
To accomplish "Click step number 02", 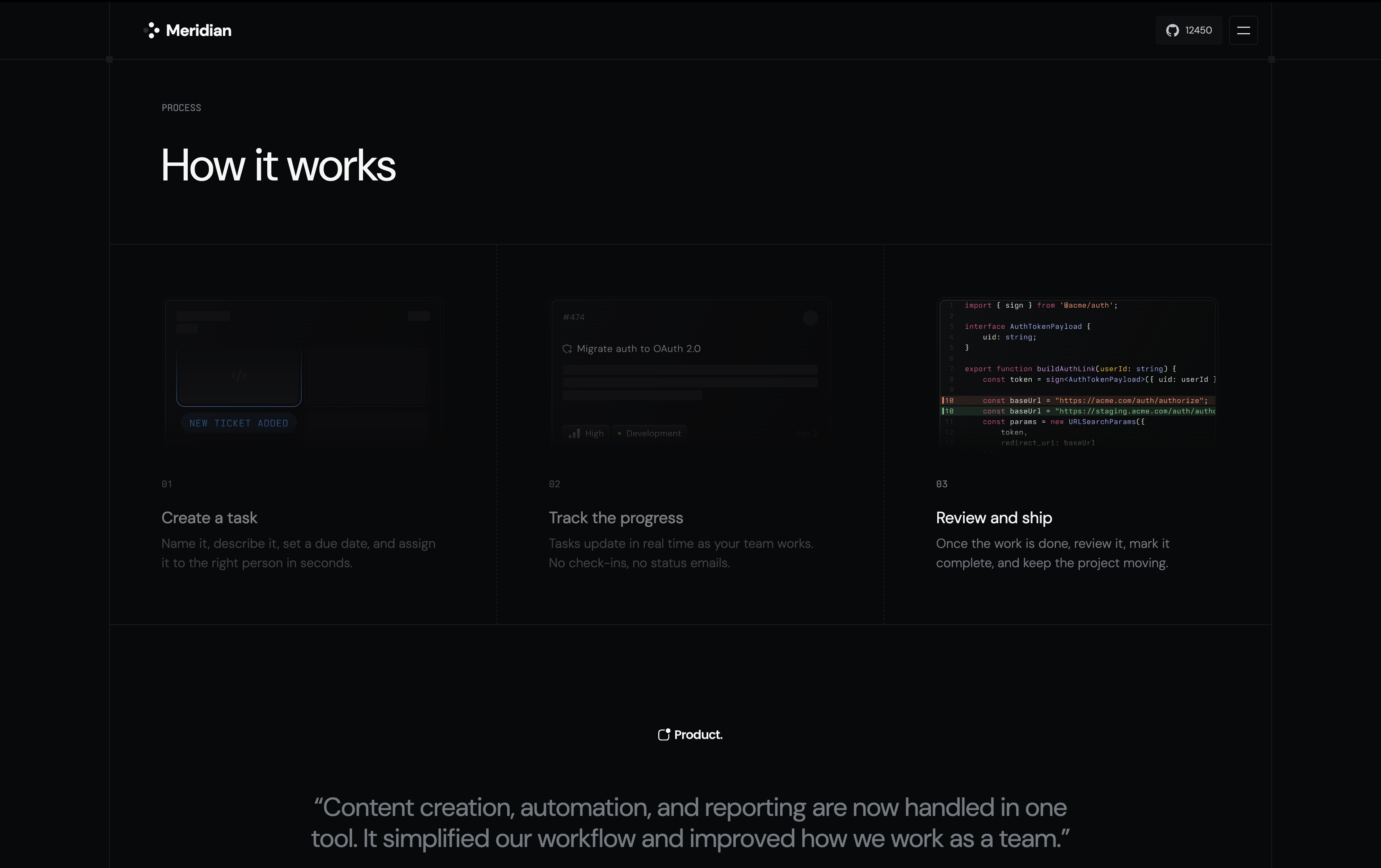I will (x=554, y=484).
